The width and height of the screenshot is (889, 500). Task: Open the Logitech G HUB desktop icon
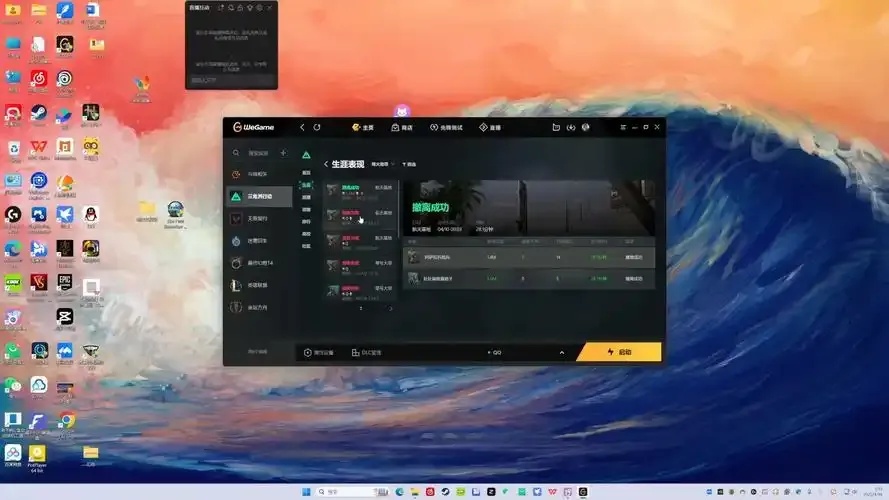coord(12,218)
